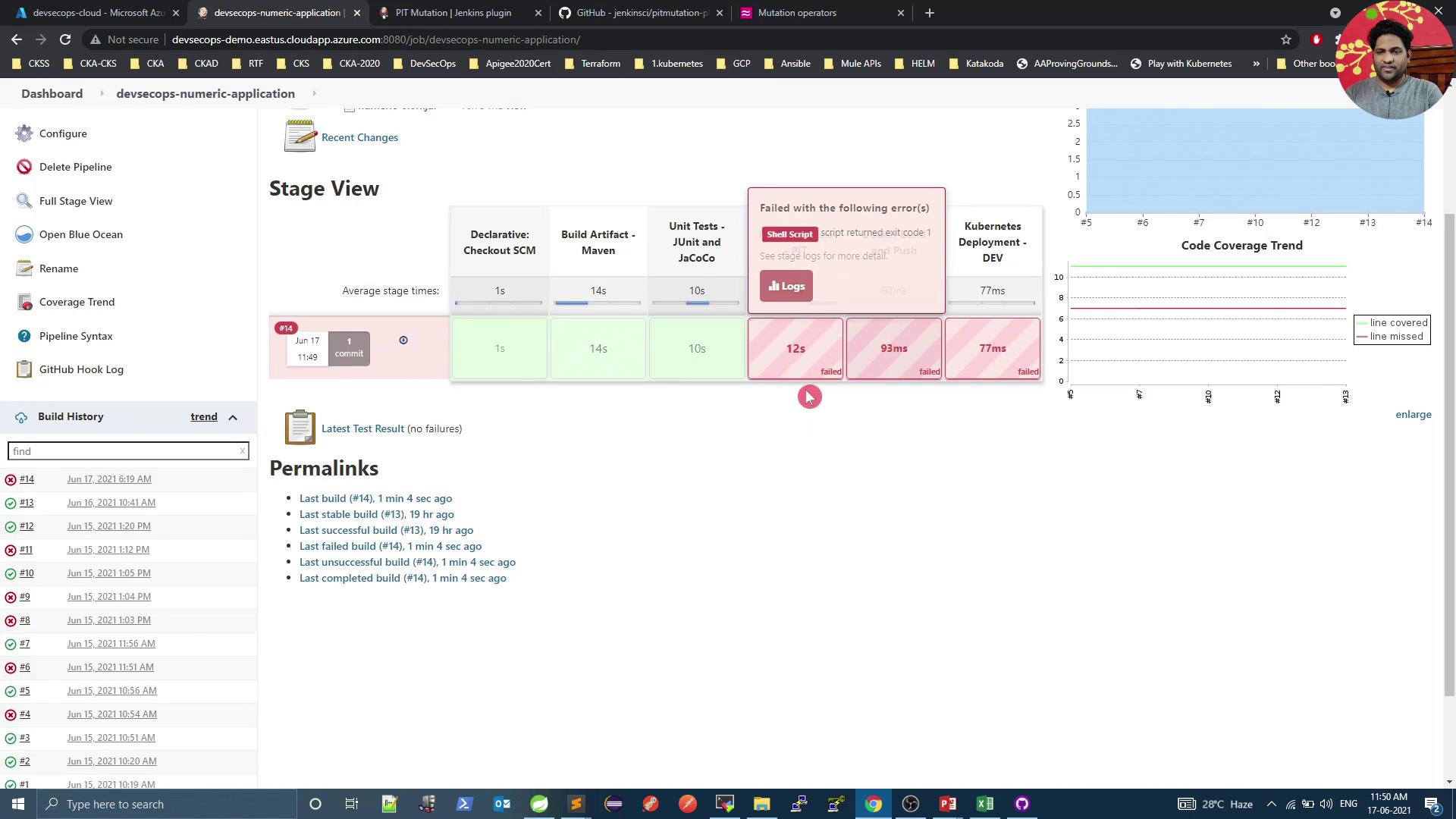Open the Configure gear icon
The width and height of the screenshot is (1456, 819).
[24, 133]
